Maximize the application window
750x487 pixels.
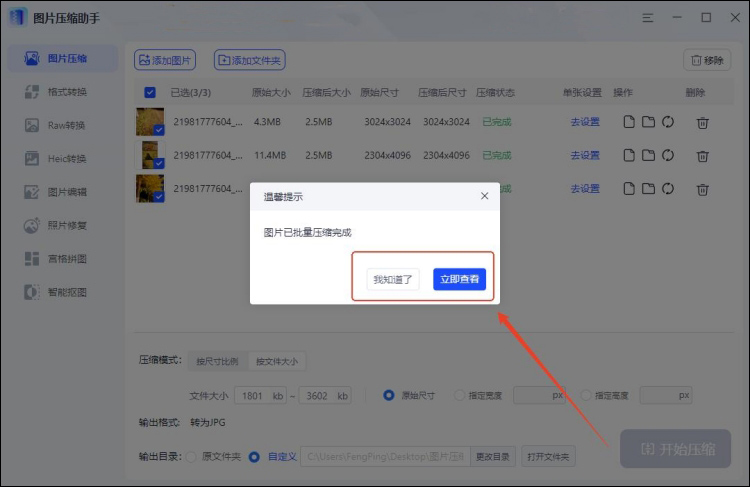coord(706,18)
